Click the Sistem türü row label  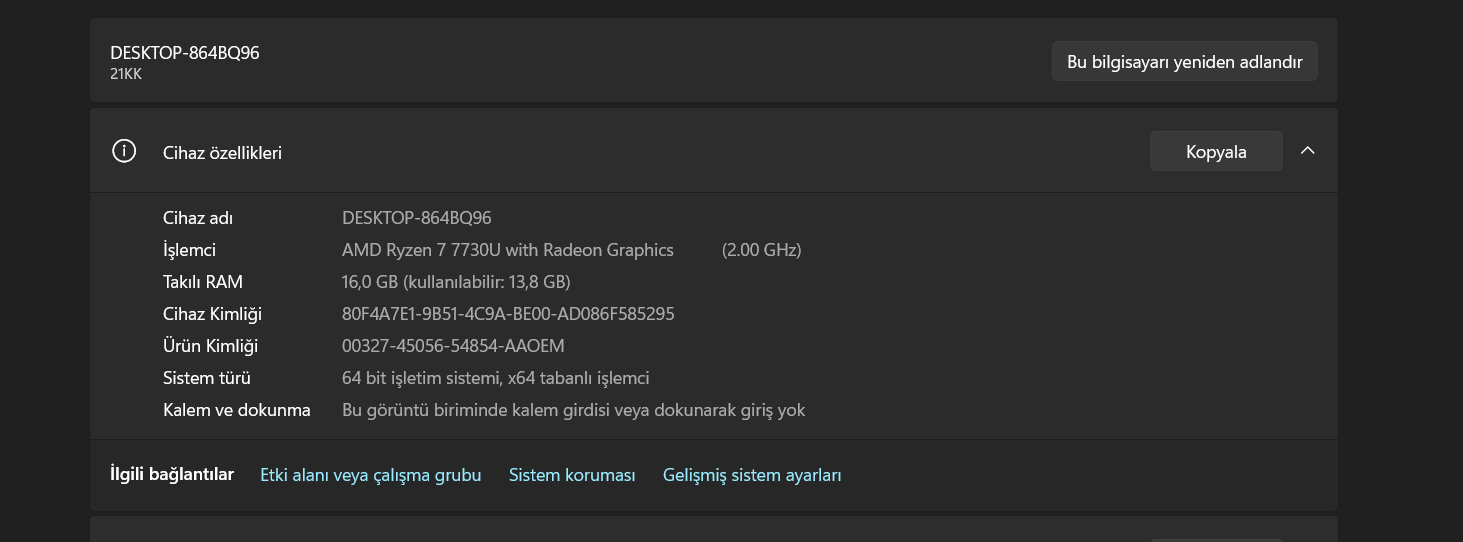pos(207,378)
